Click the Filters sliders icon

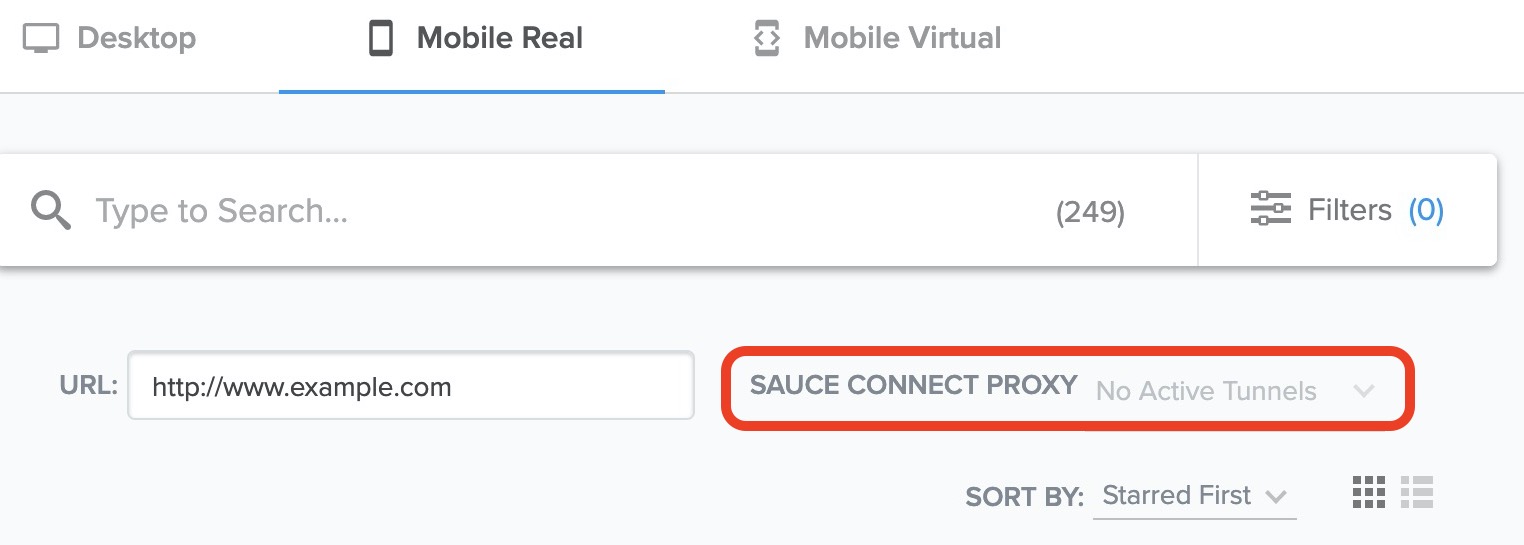tap(1271, 209)
